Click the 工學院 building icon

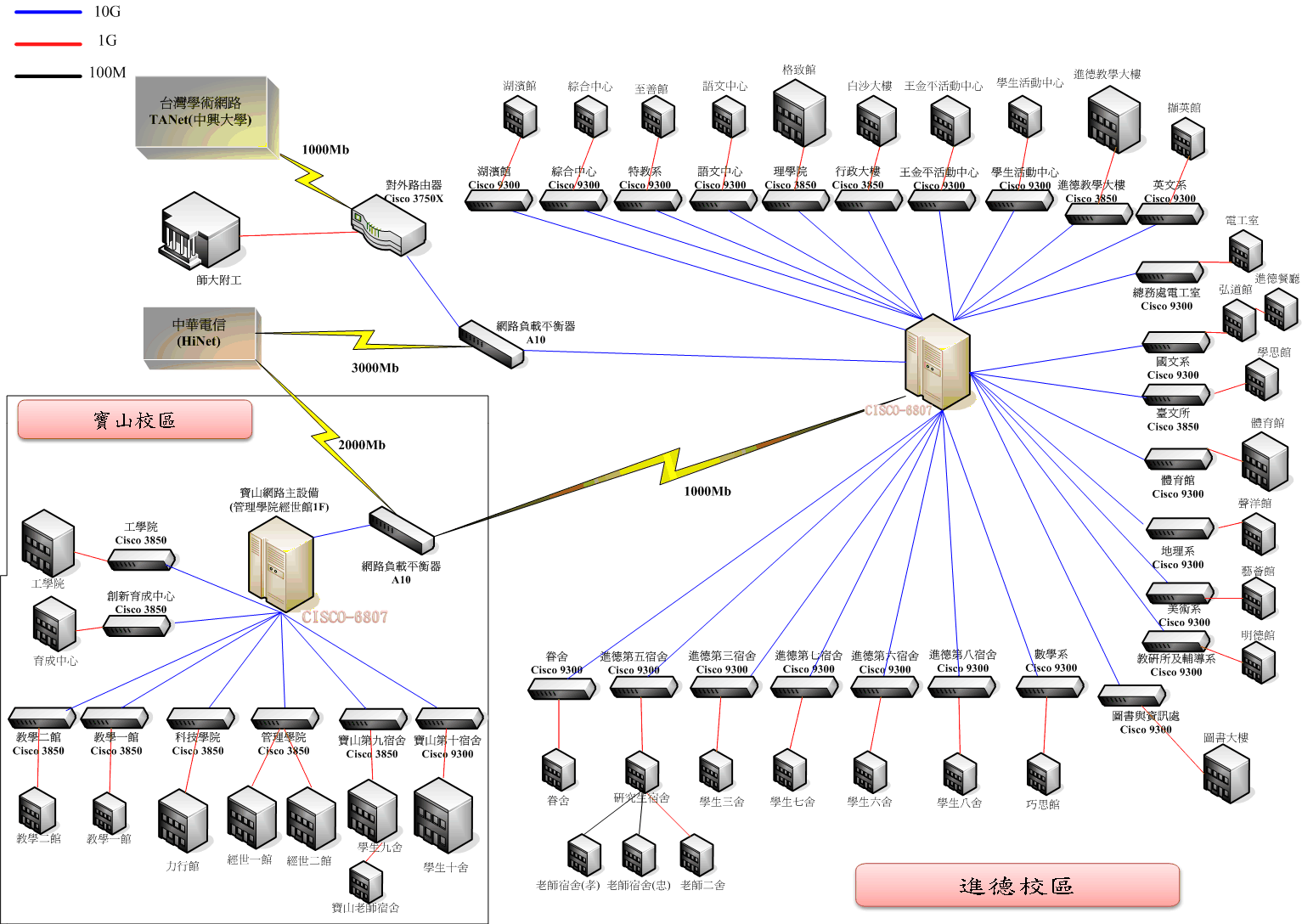click(48, 543)
